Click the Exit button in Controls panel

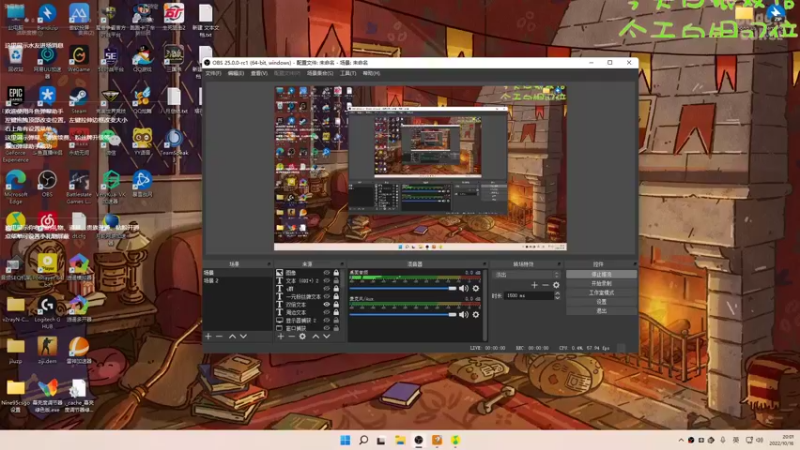(x=602, y=311)
